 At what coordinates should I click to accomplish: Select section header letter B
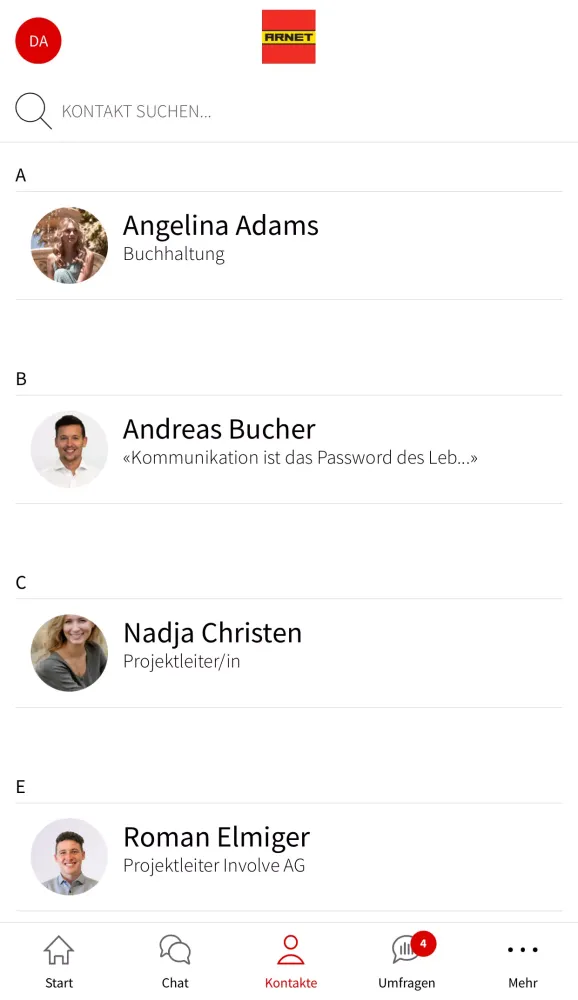(20, 378)
